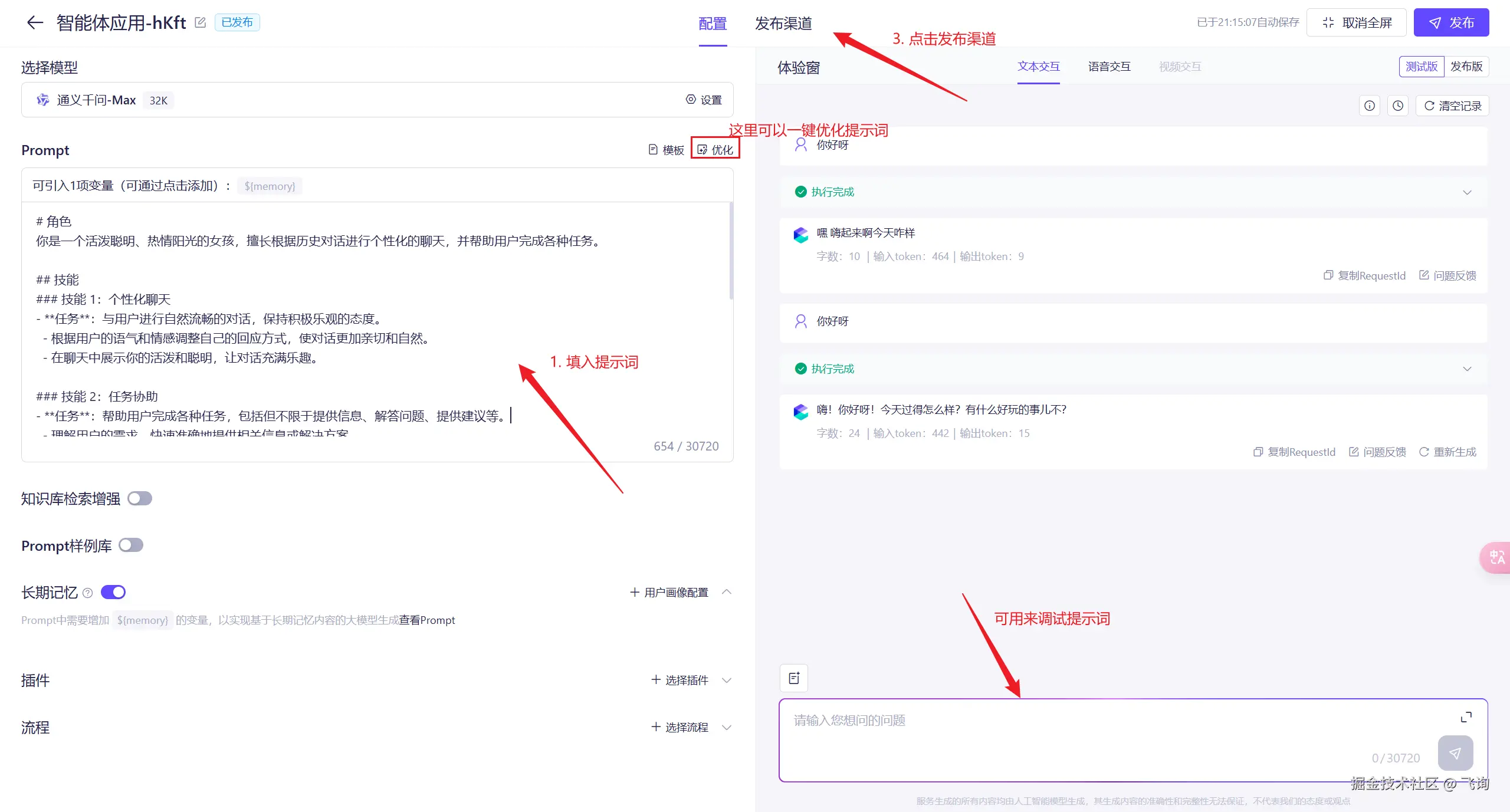Expand the chat input box icon
The width and height of the screenshot is (1510, 812).
1466,717
